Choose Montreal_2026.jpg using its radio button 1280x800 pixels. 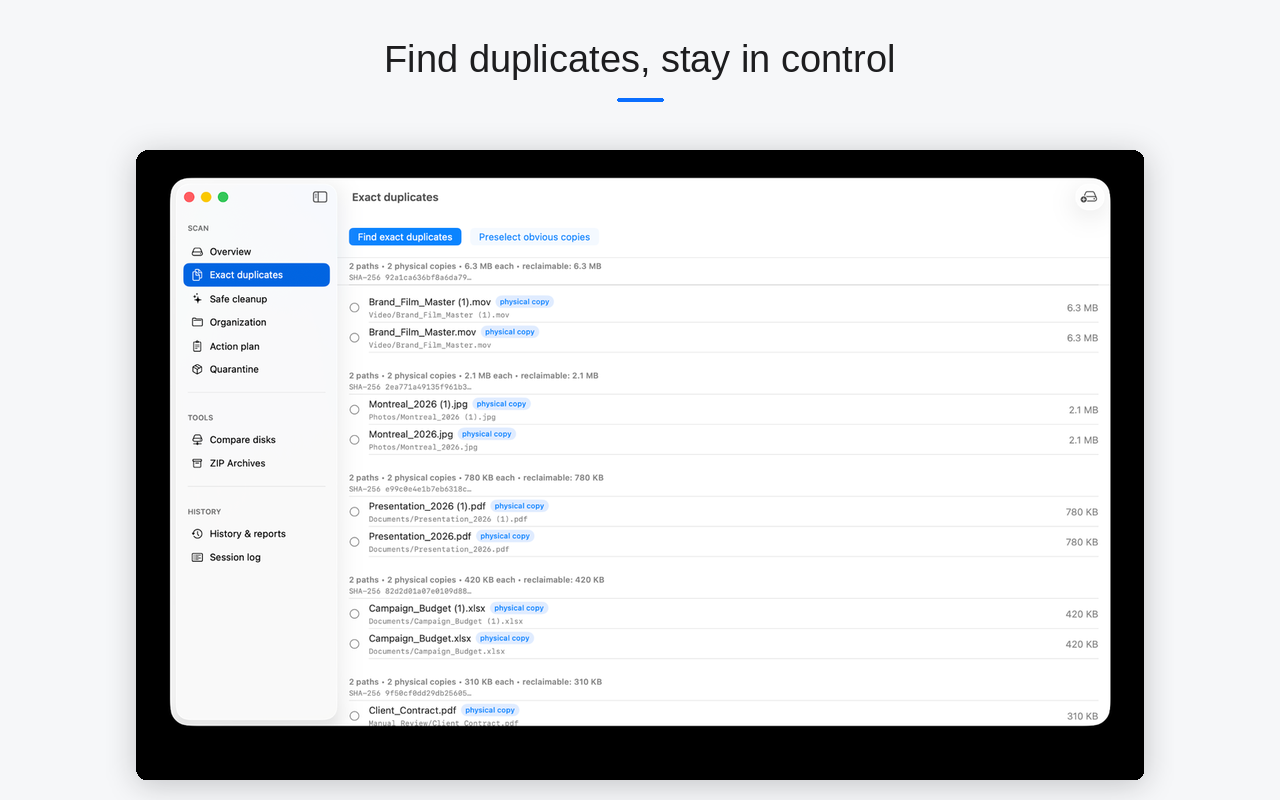354,440
